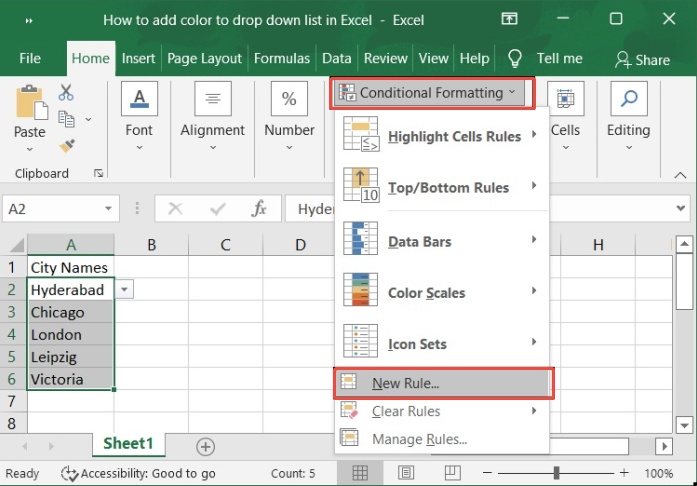The height and width of the screenshot is (486, 697).
Task: Select column B header
Action: [152, 245]
